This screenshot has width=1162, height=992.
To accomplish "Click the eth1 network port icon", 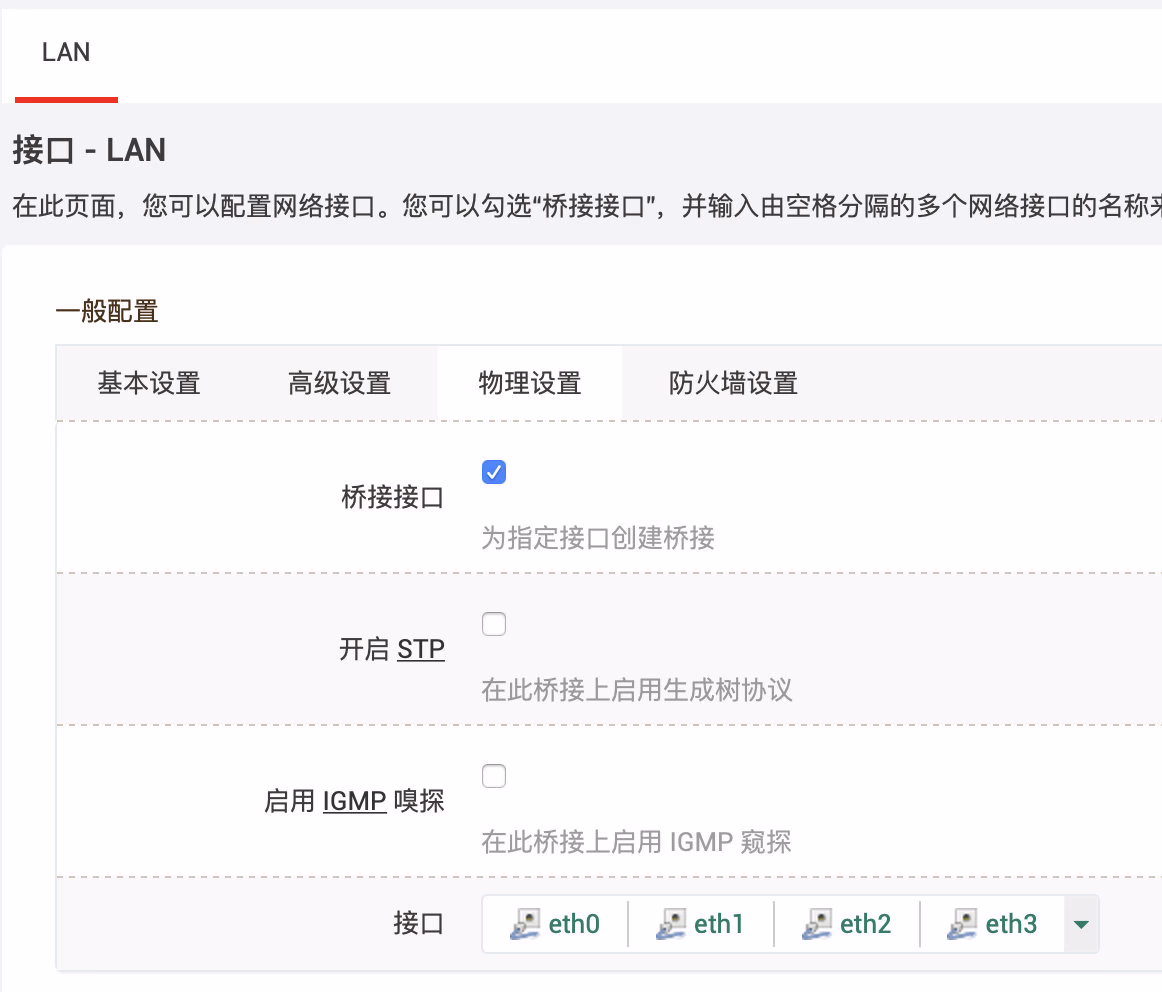I will click(x=670, y=924).
